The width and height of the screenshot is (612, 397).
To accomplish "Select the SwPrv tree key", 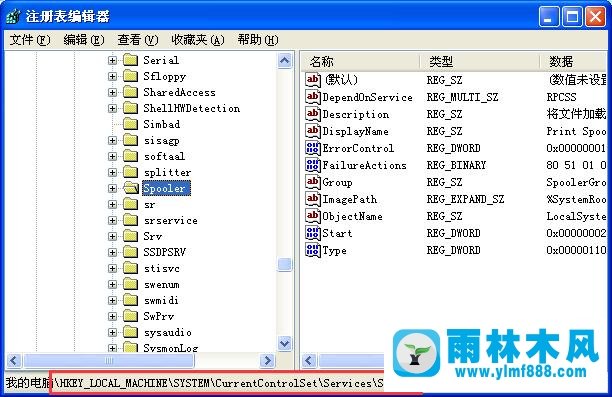I will pos(158,316).
